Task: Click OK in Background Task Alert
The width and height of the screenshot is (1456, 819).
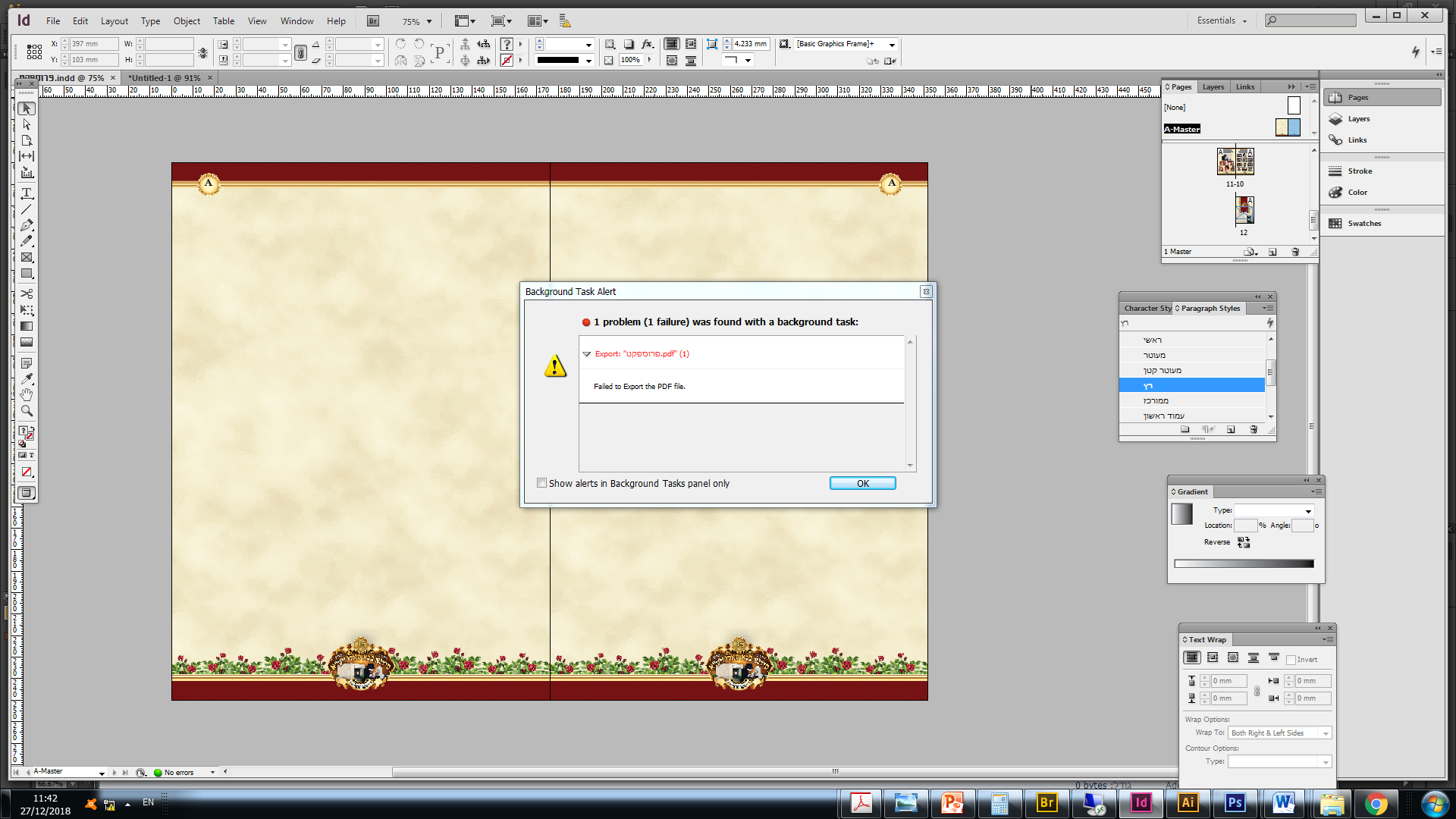Action: tap(862, 483)
